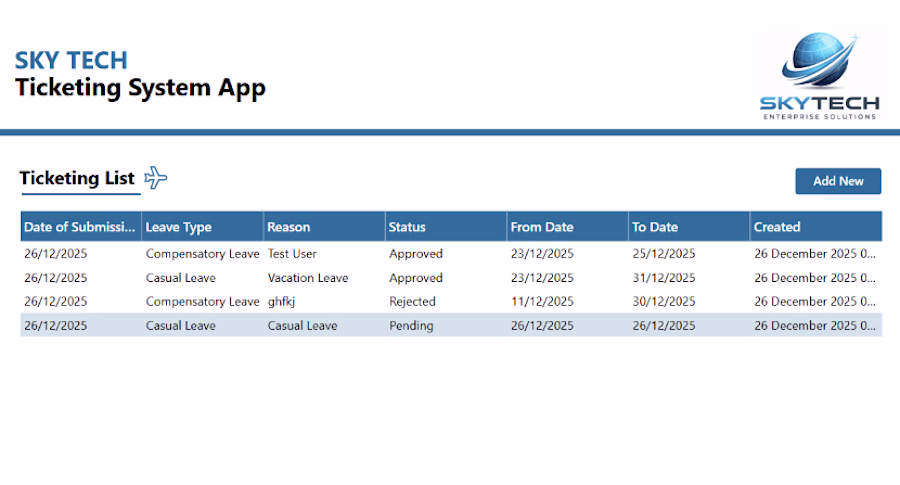Click the Leave Type column header
Image resolution: width=900 pixels, height=485 pixels.
(x=202, y=227)
